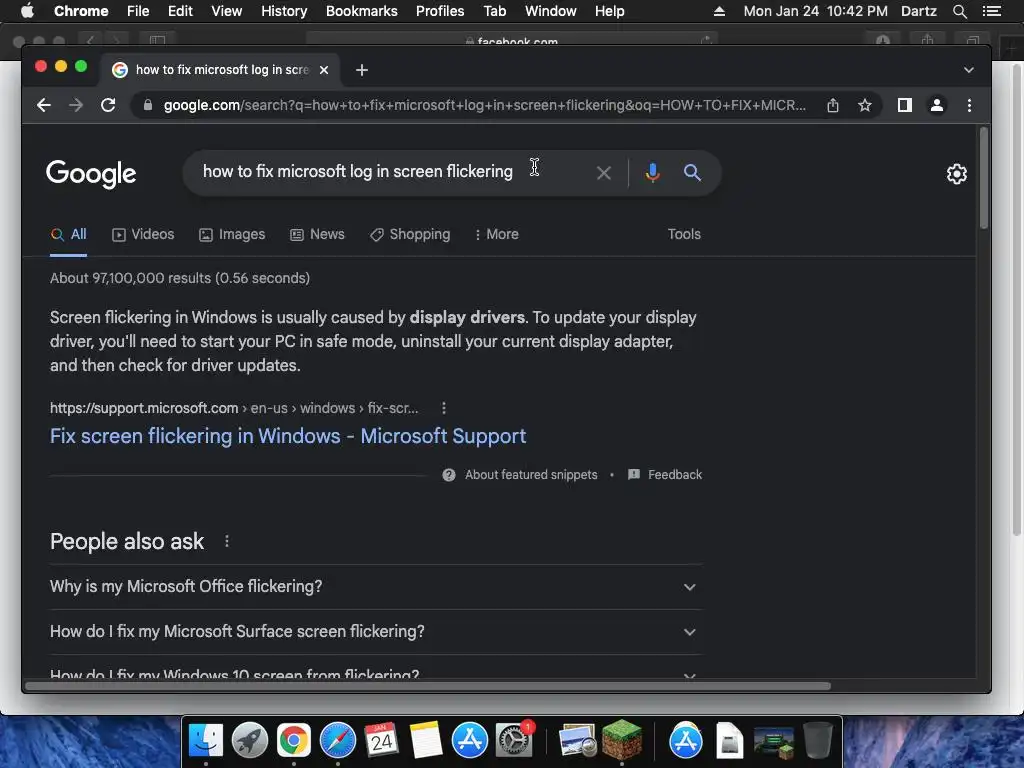
Task: Open System Preferences from the Dock
Action: pos(514,740)
